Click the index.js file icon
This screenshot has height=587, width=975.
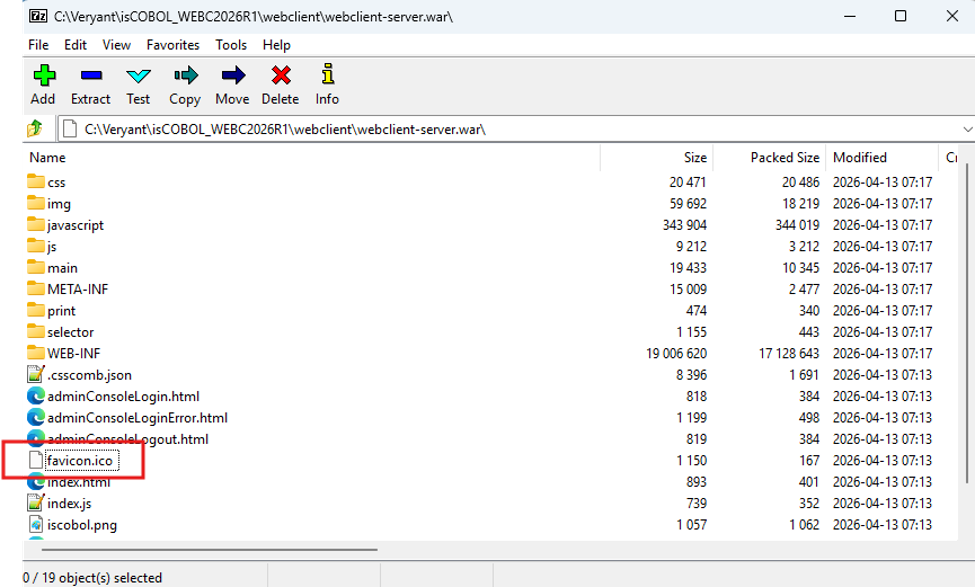pos(36,502)
